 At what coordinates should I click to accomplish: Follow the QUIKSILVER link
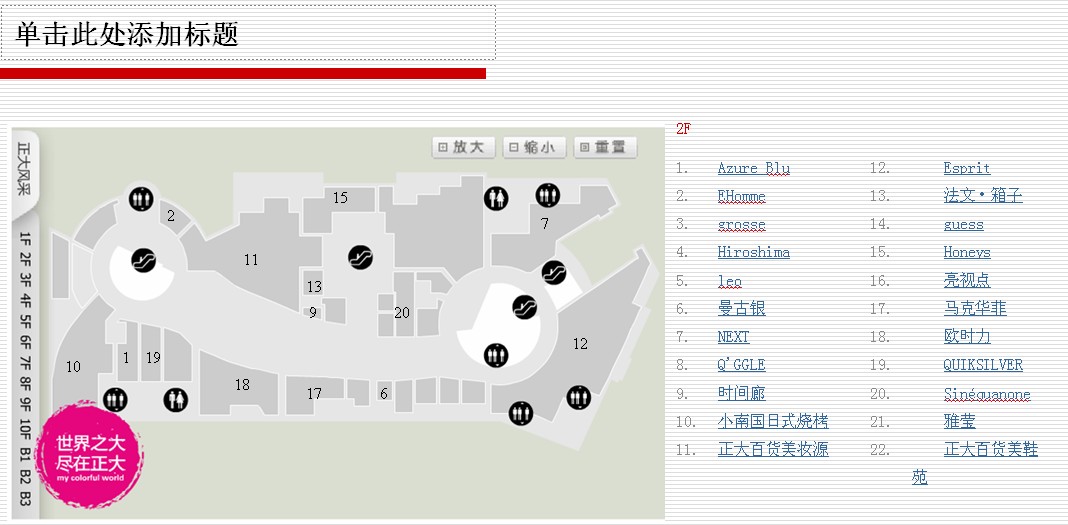(x=982, y=365)
